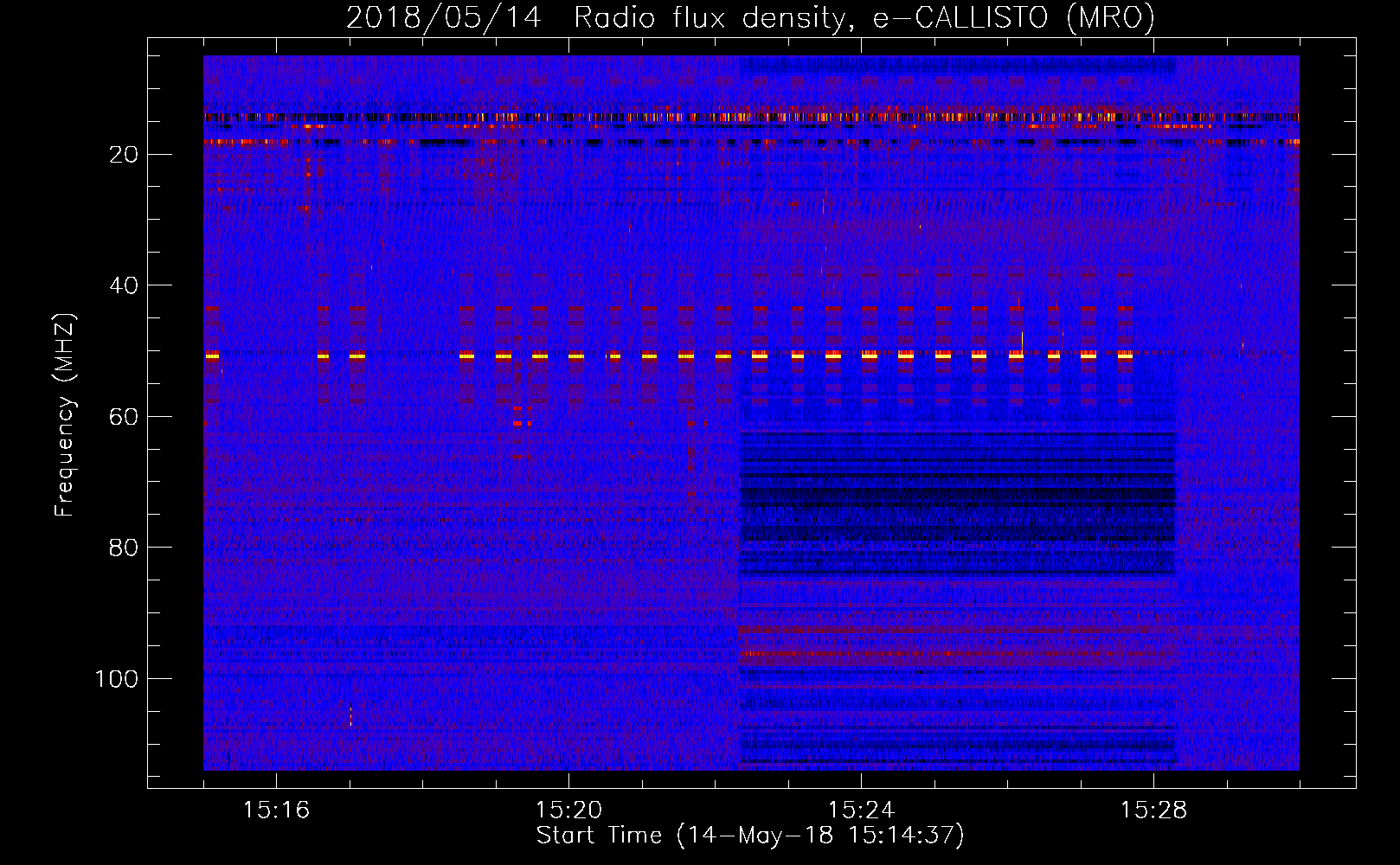The image size is (1400, 865).
Task: Click the 15:16 time tick label
Action: (x=276, y=810)
